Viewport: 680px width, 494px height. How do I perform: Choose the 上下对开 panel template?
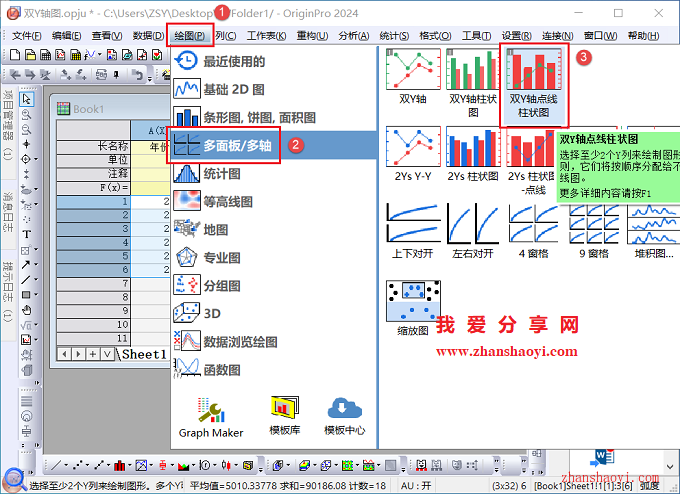click(x=413, y=231)
